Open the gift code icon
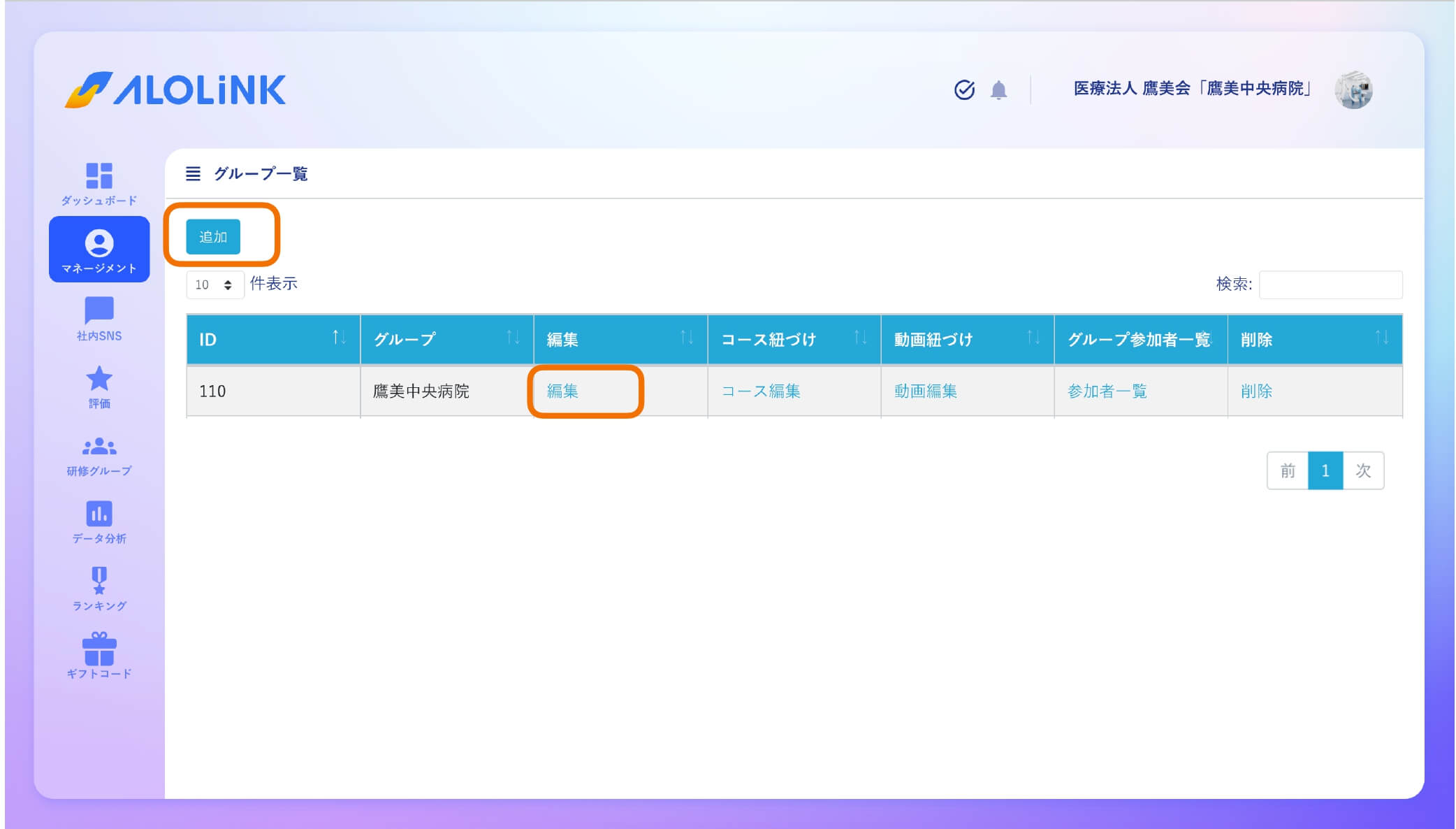Viewport: 1456px width, 829px height. [x=99, y=649]
